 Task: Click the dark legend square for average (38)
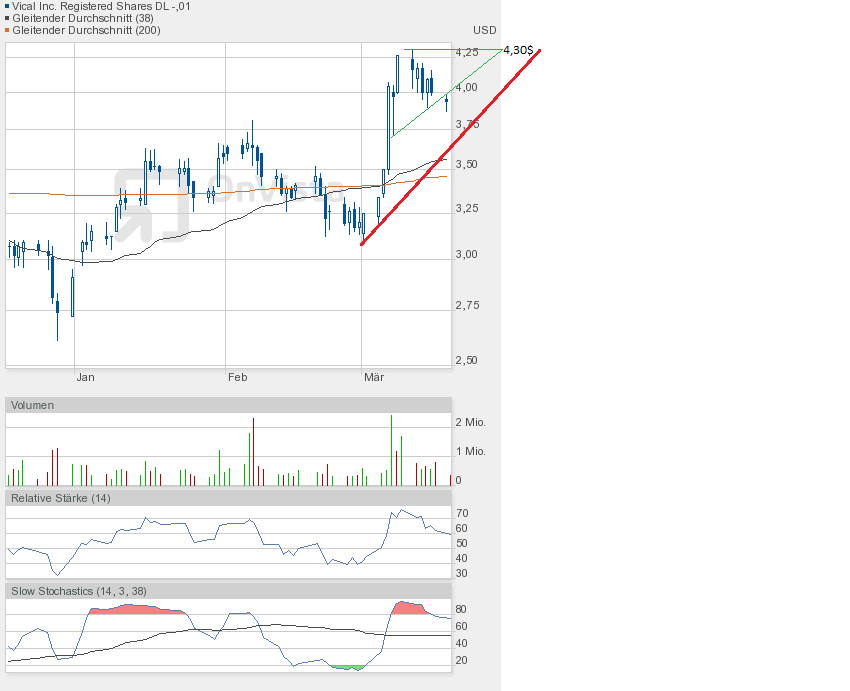pos(7,18)
